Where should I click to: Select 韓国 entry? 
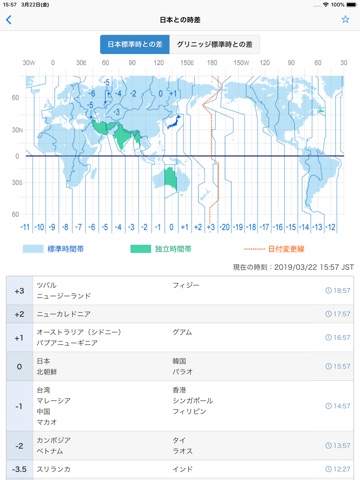179,361
